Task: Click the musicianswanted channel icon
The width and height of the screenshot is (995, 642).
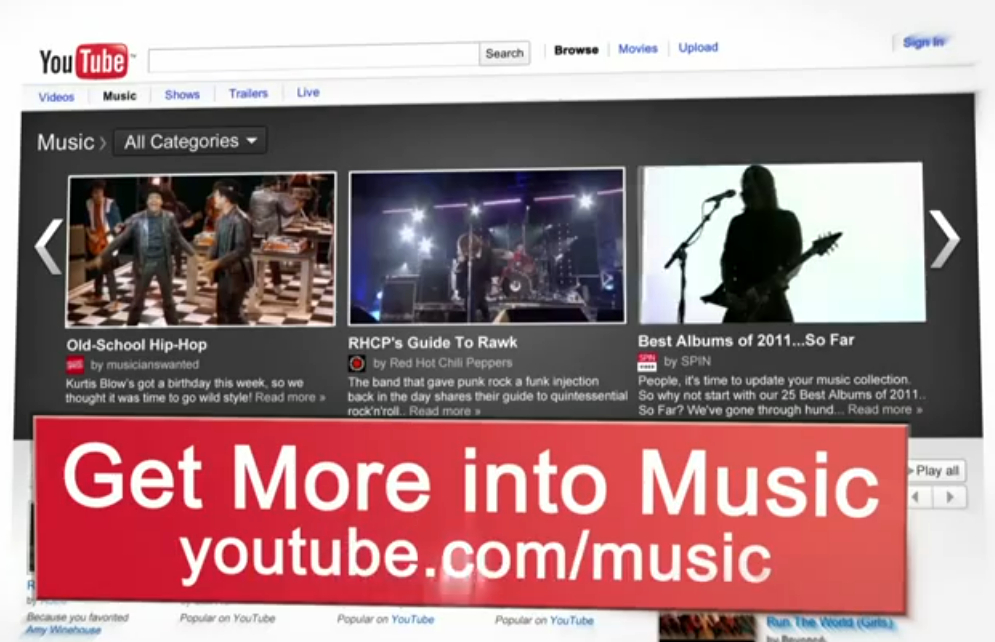Action: pyautogui.click(x=75, y=365)
